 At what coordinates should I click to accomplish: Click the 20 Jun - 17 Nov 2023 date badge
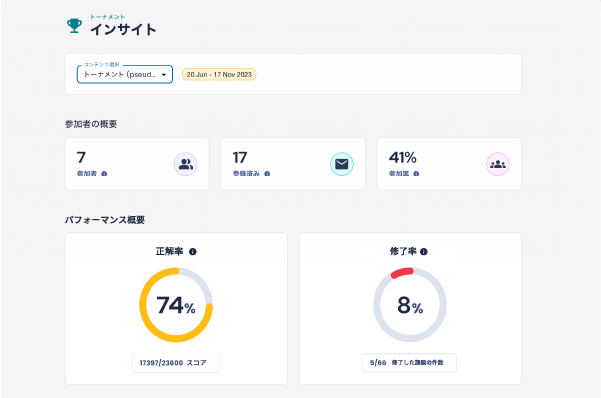(219, 74)
